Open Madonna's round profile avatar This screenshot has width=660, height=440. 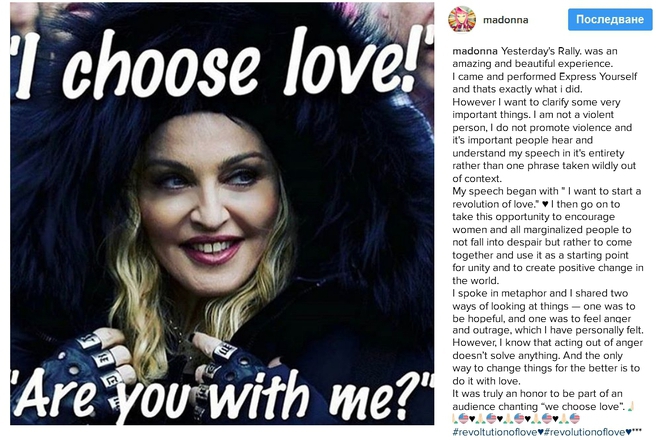[462, 19]
